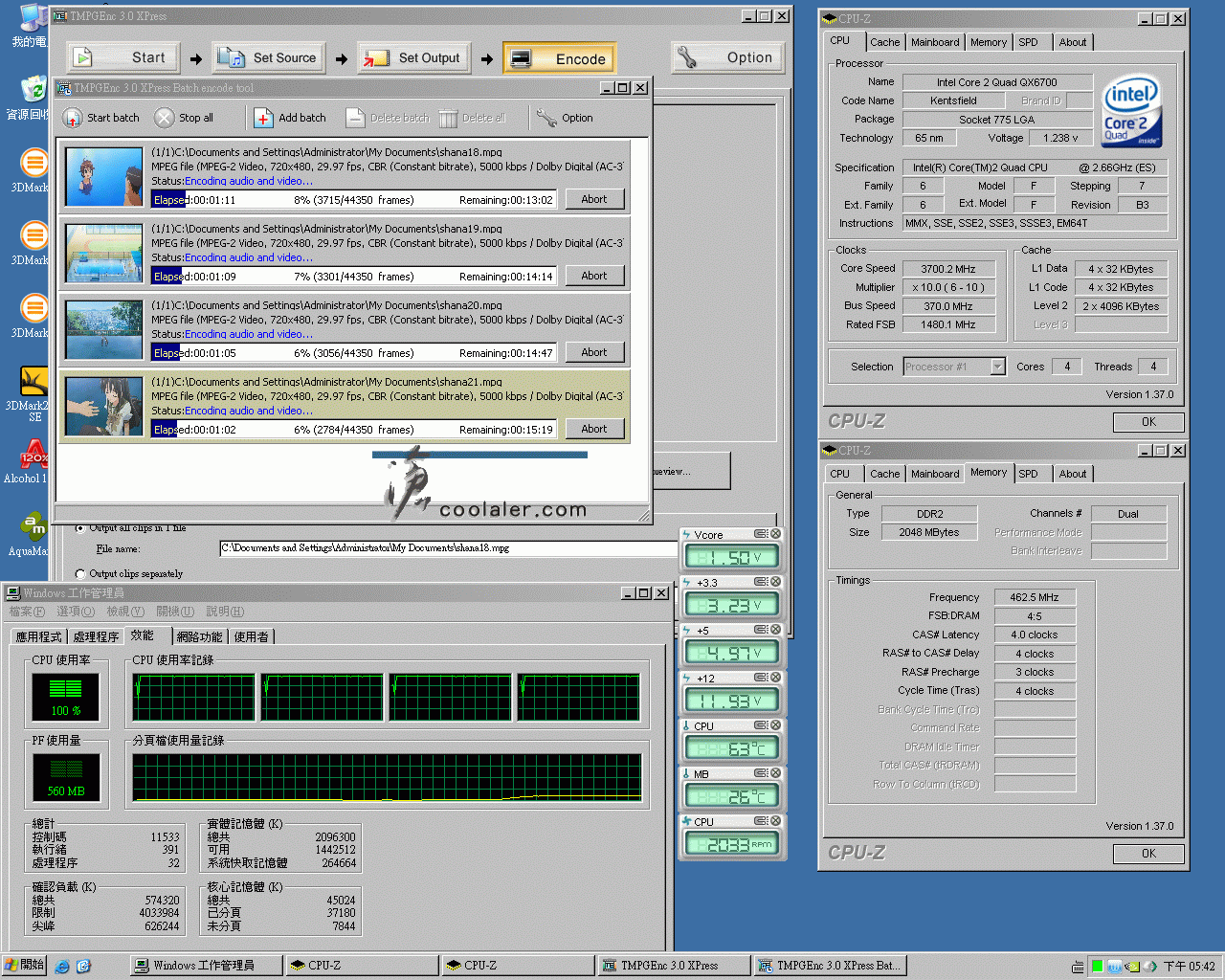The height and width of the screenshot is (980, 1225).
Task: Open 使用者 tab in Task Manager
Action: click(252, 636)
